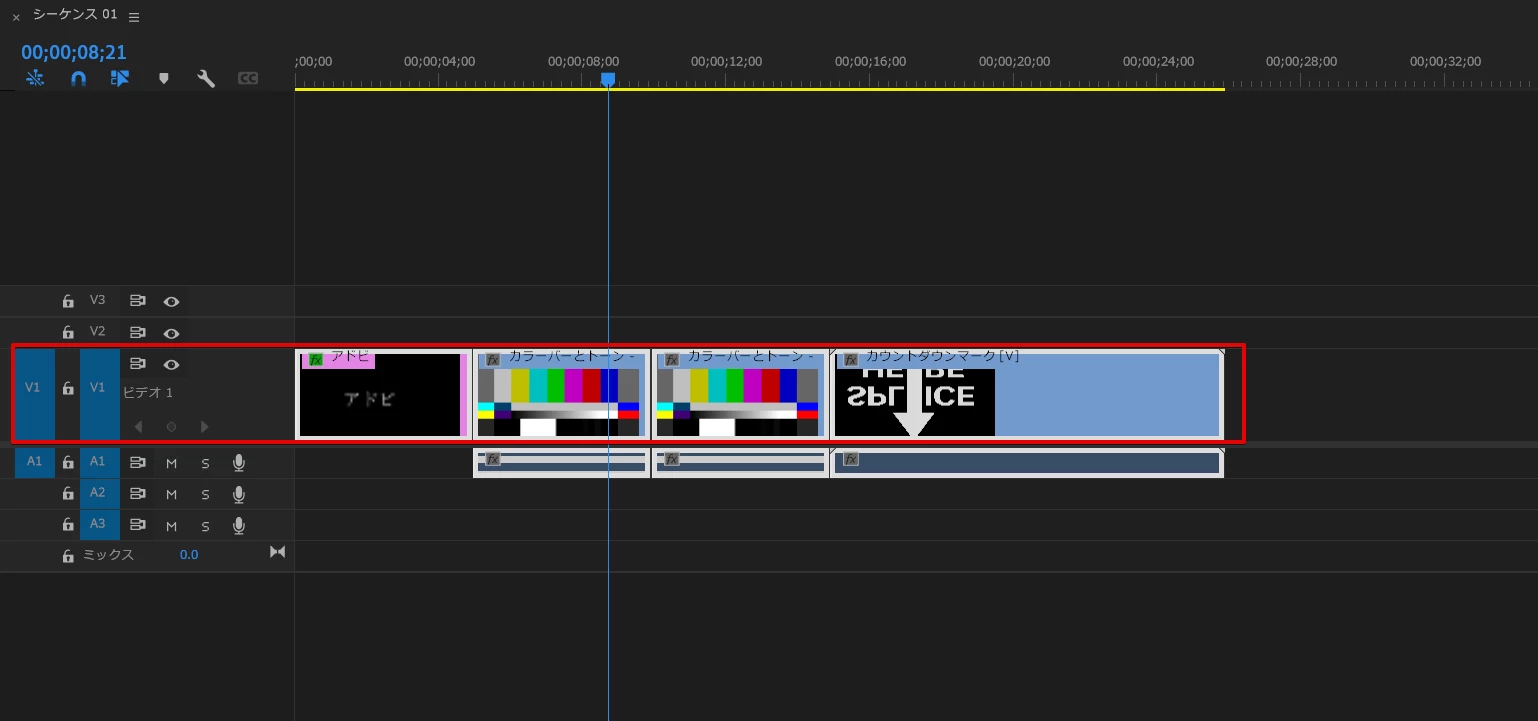The image size is (1538, 721).
Task: Toggle the V1 source patch button
Action: point(34,394)
